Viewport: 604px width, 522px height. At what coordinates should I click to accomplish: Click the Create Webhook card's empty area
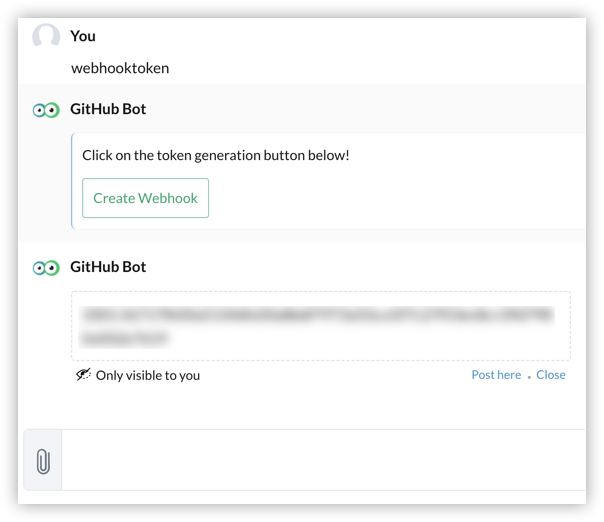pyautogui.click(x=400, y=198)
